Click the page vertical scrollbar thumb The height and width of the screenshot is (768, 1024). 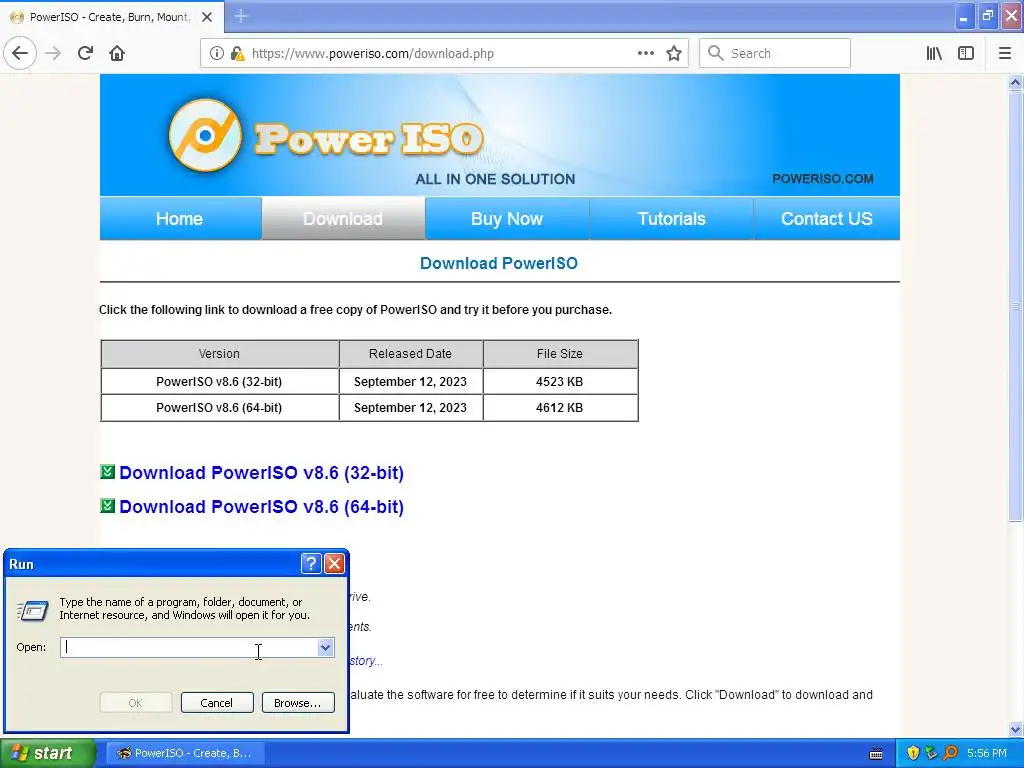tap(1015, 306)
